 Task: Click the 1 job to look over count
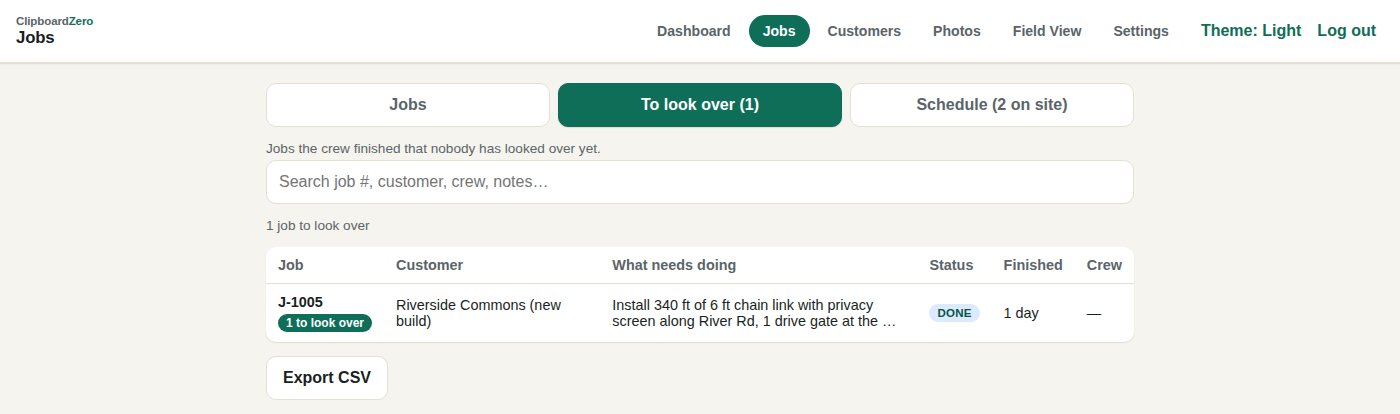pyautogui.click(x=318, y=226)
